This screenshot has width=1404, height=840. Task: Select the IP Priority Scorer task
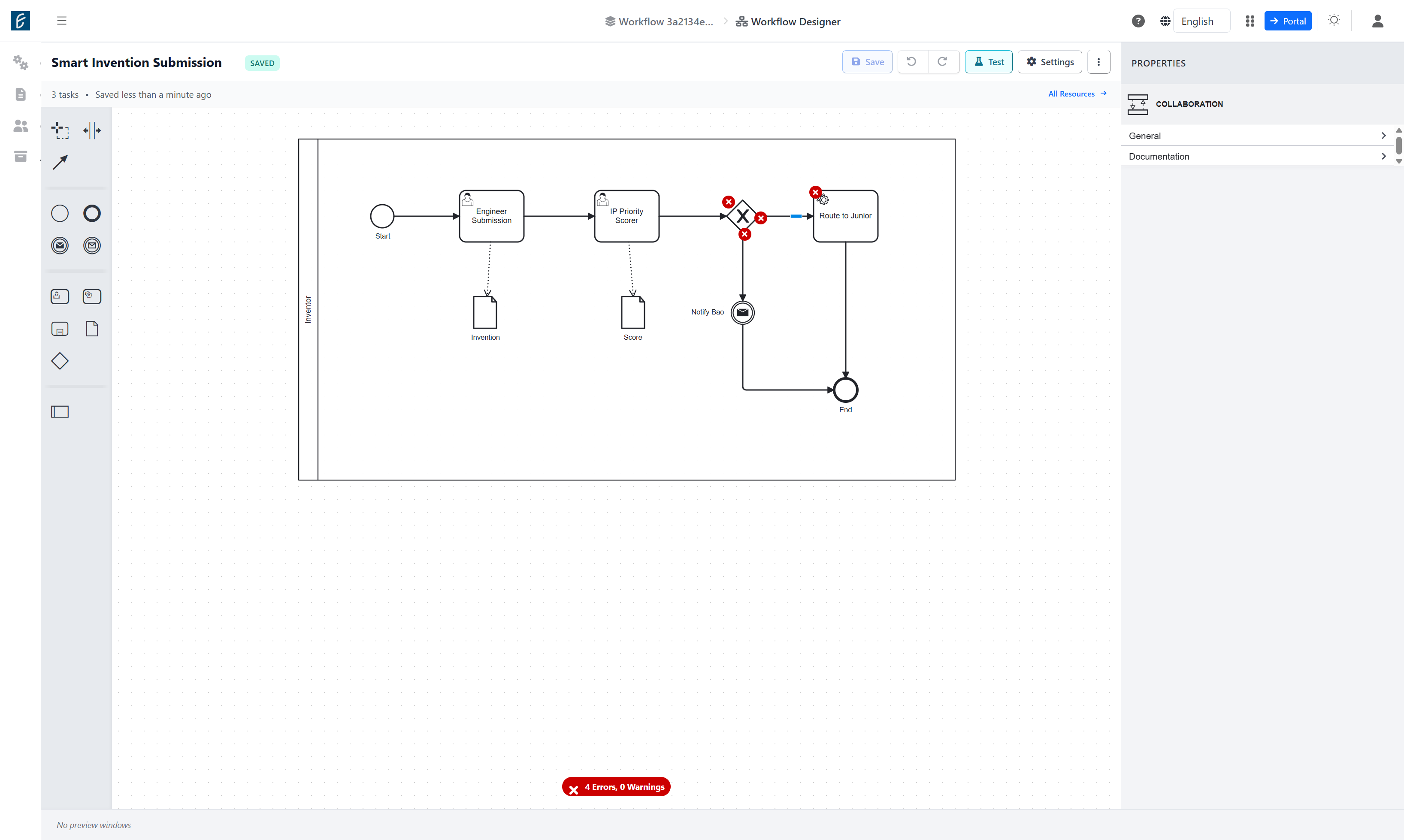(x=627, y=216)
